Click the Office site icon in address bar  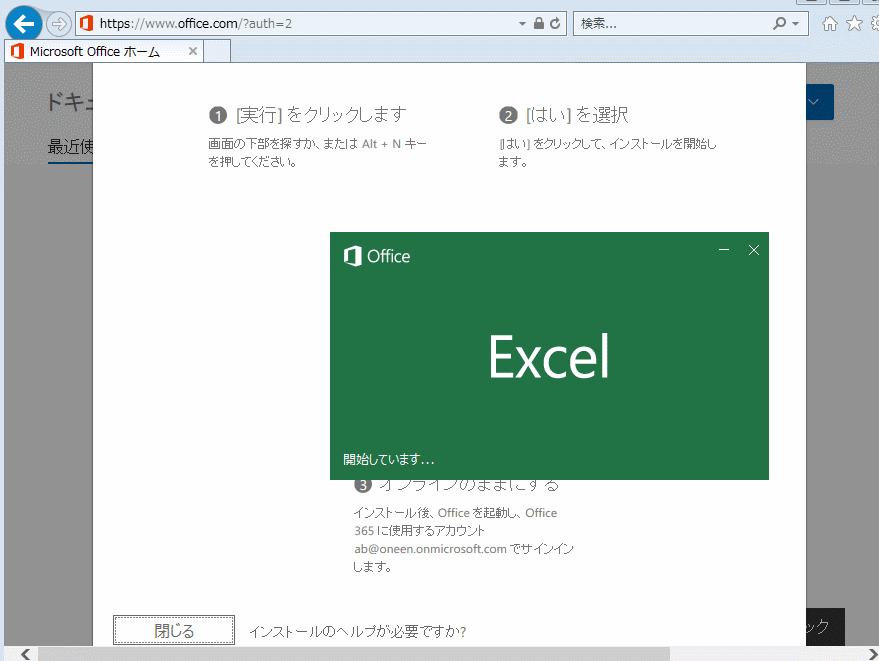[x=86, y=23]
